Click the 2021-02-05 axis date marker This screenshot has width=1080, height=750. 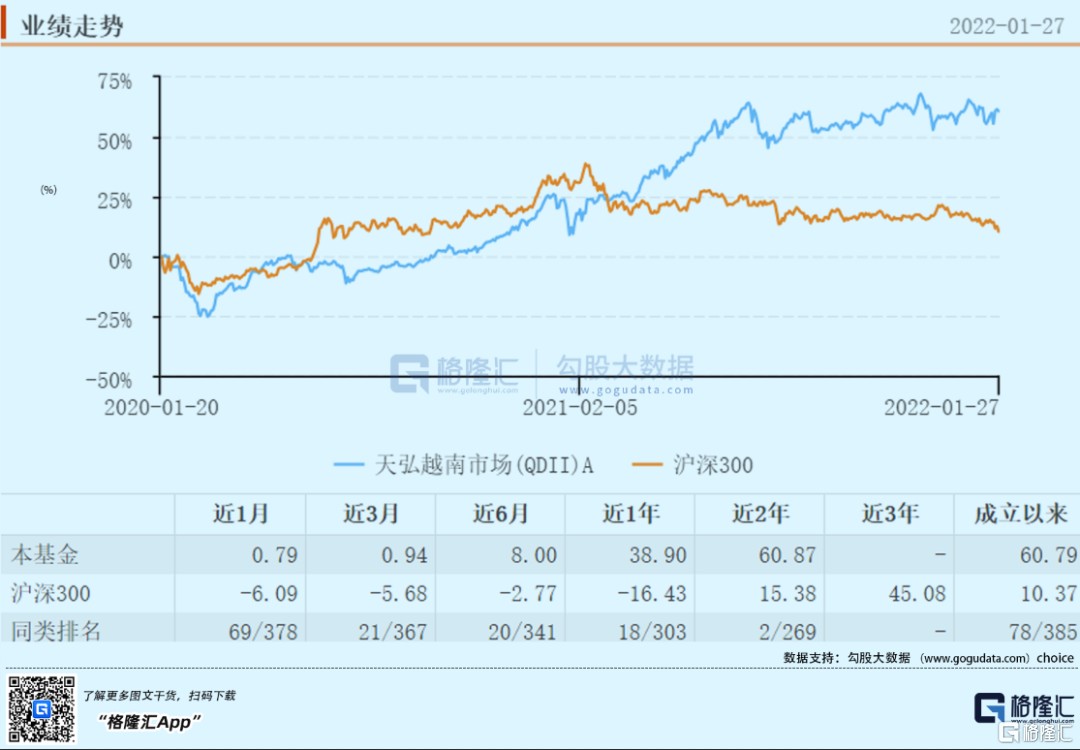581,408
